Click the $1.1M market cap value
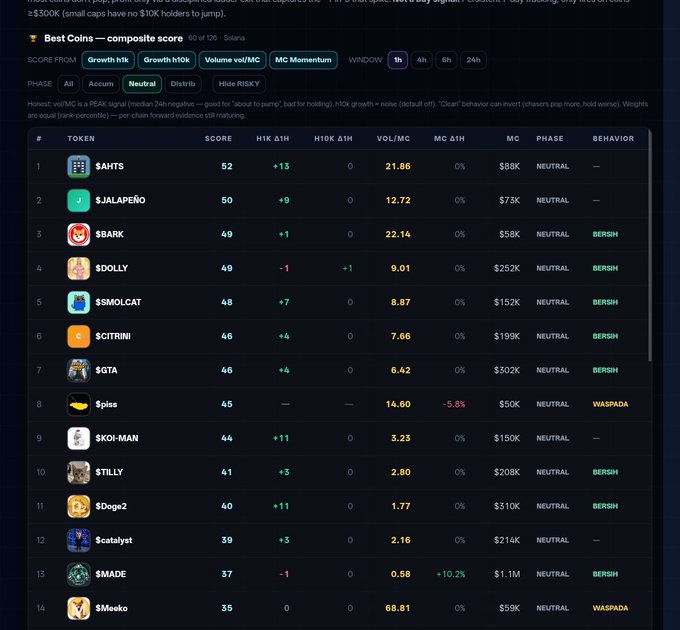Viewport: 680px width, 630px height. pos(507,574)
